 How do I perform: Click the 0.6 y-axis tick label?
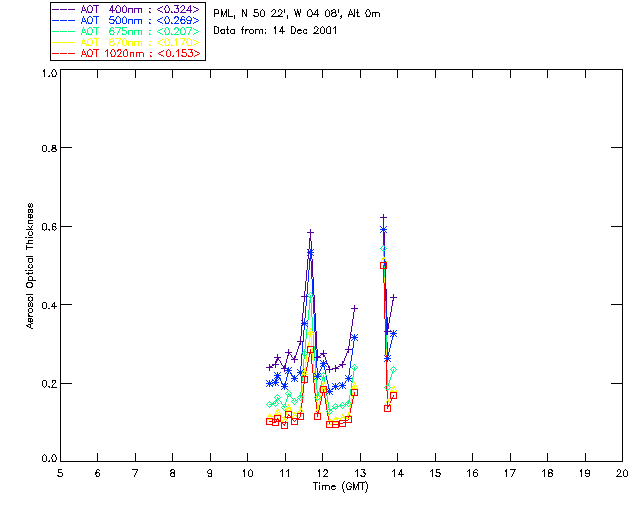point(49,227)
